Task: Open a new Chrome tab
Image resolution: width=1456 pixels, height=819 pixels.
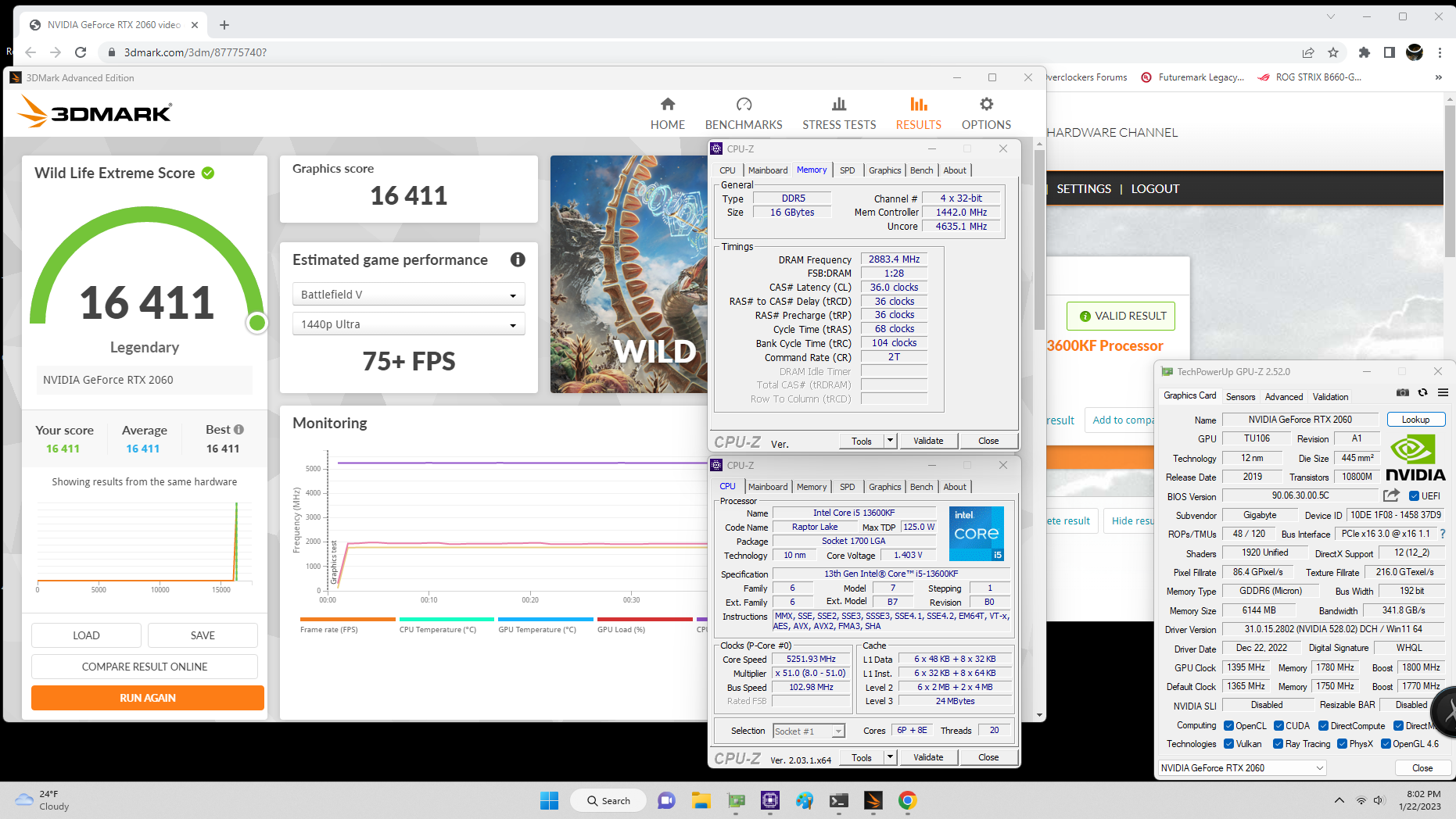Action: 224,25
